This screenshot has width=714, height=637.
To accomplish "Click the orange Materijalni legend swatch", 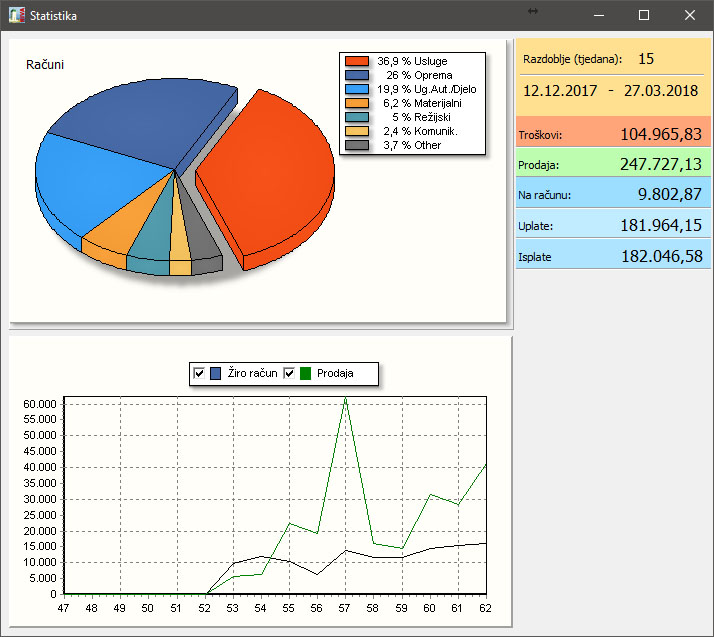I will 356,103.
